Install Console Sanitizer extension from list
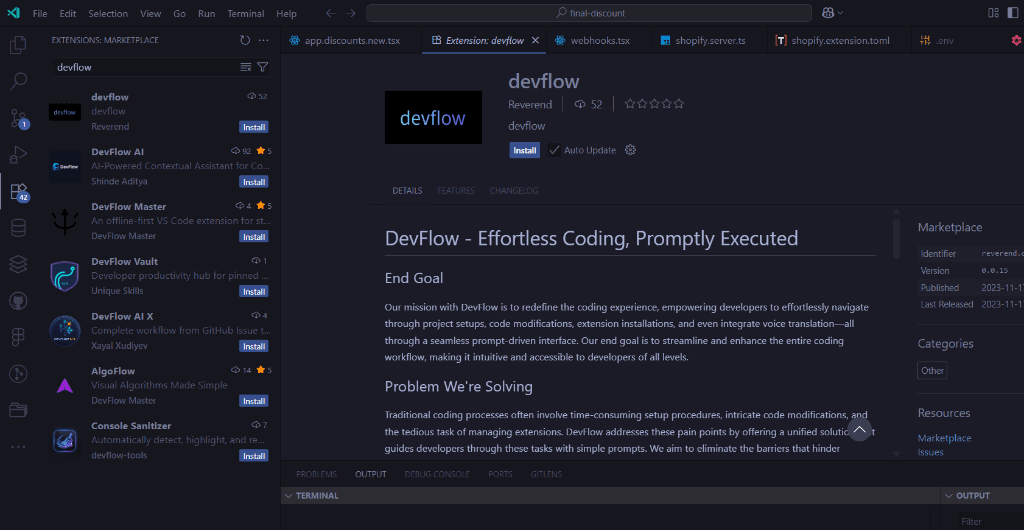The image size is (1024, 530). click(x=253, y=456)
